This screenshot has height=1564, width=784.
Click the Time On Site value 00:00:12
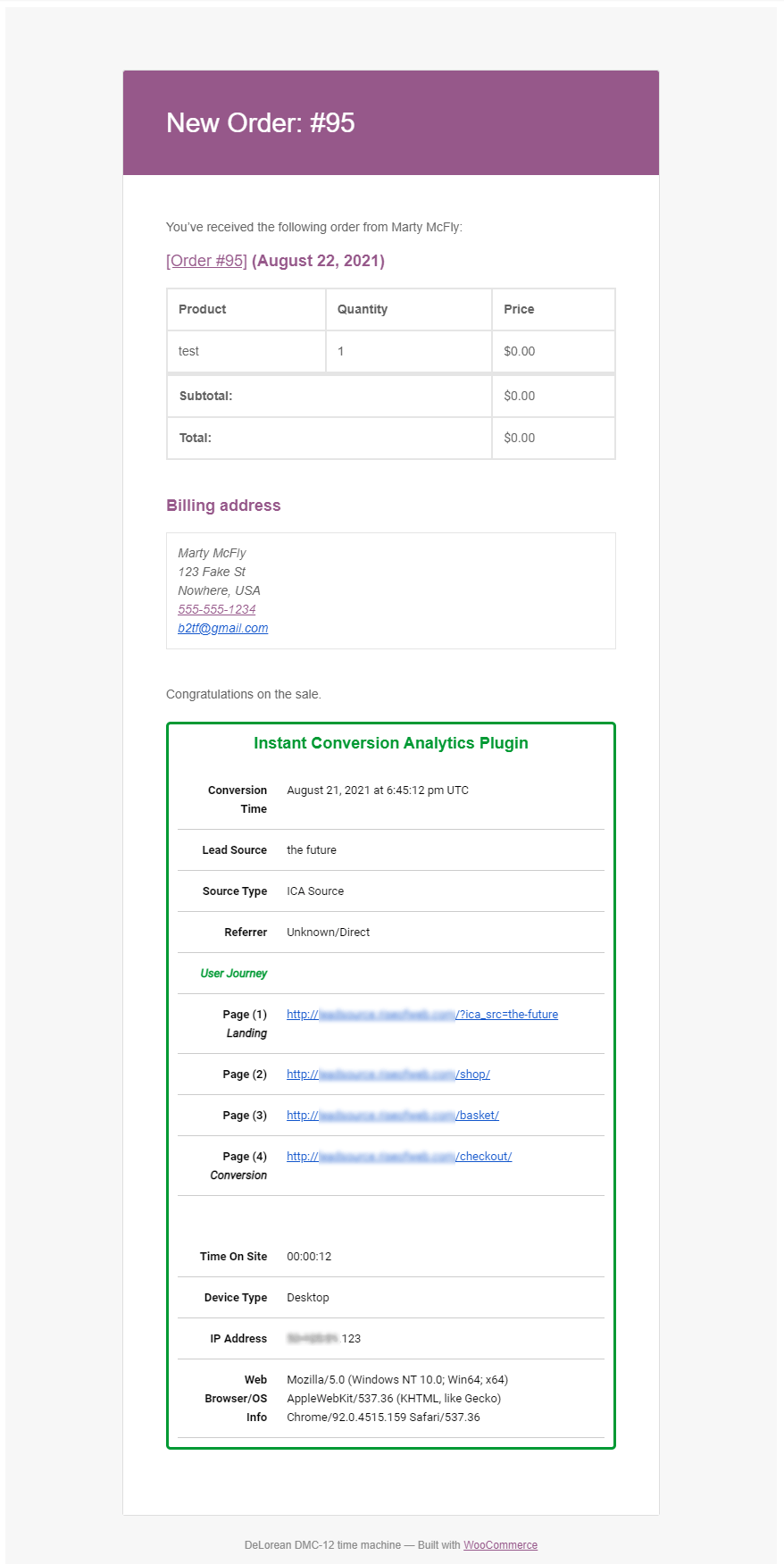pyautogui.click(x=309, y=1257)
